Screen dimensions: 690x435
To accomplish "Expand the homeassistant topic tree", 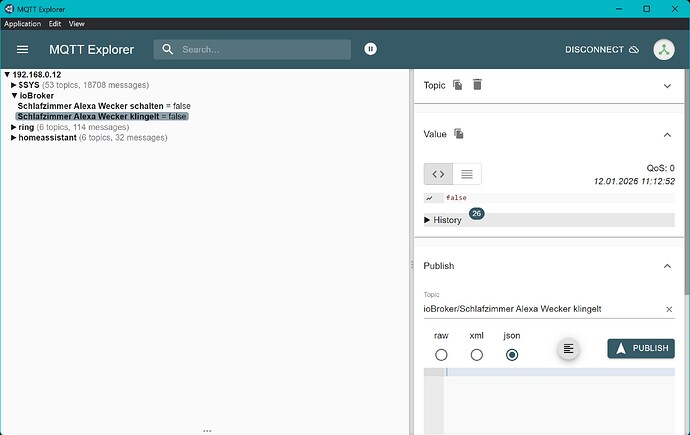I will tap(14, 138).
